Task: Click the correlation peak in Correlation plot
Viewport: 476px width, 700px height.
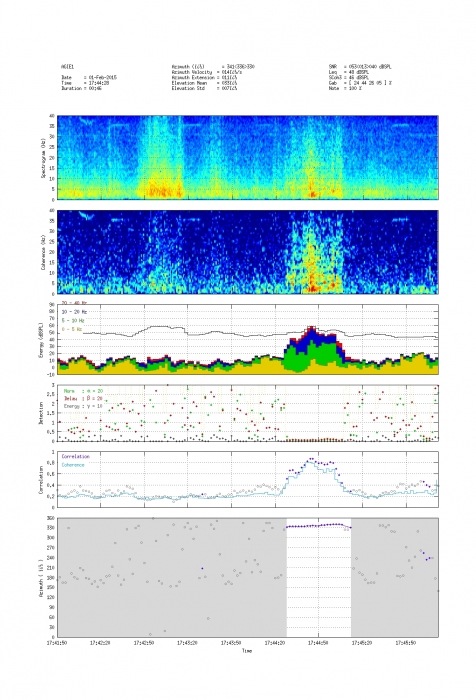Action: tap(311, 459)
